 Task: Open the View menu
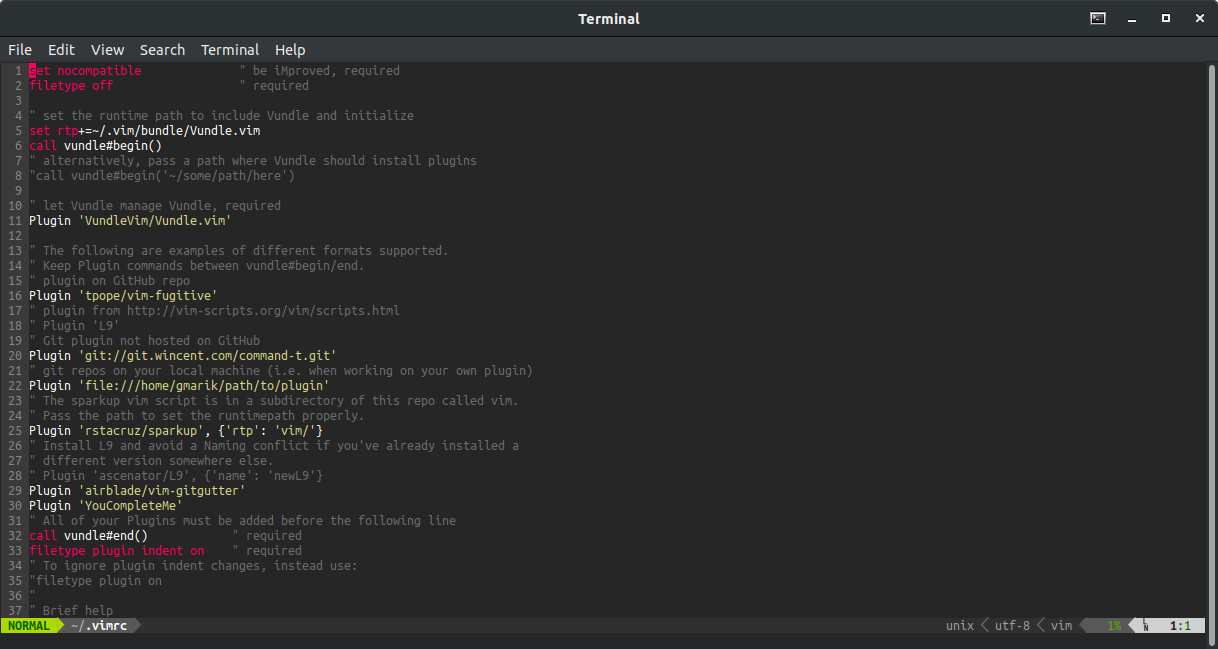point(107,50)
